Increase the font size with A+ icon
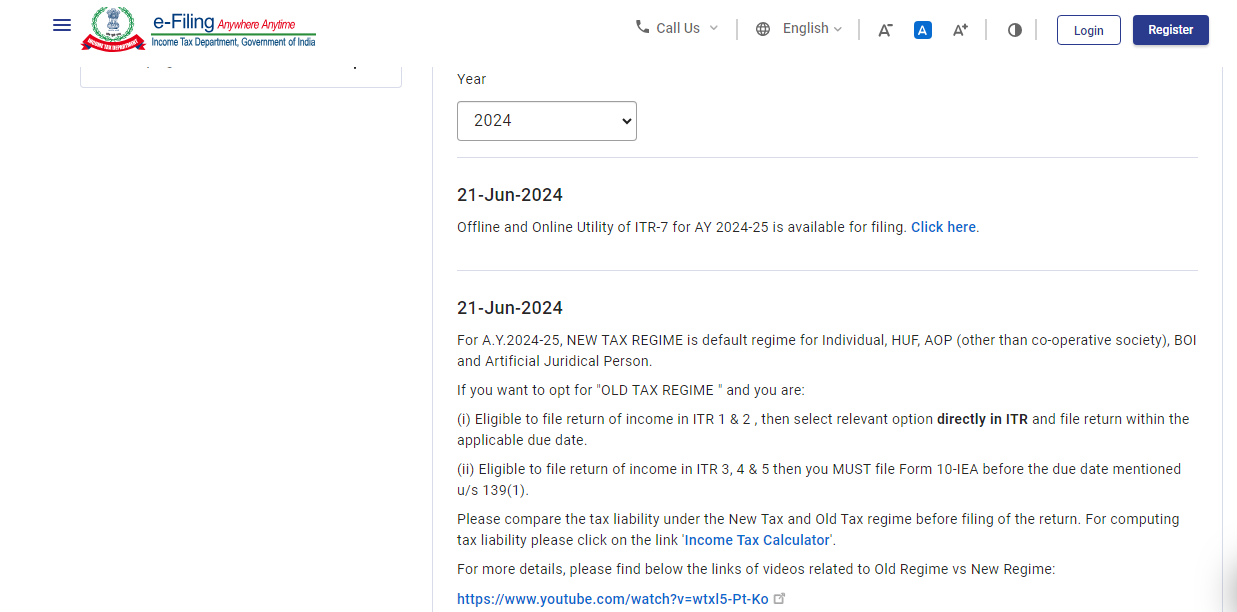 (x=960, y=30)
